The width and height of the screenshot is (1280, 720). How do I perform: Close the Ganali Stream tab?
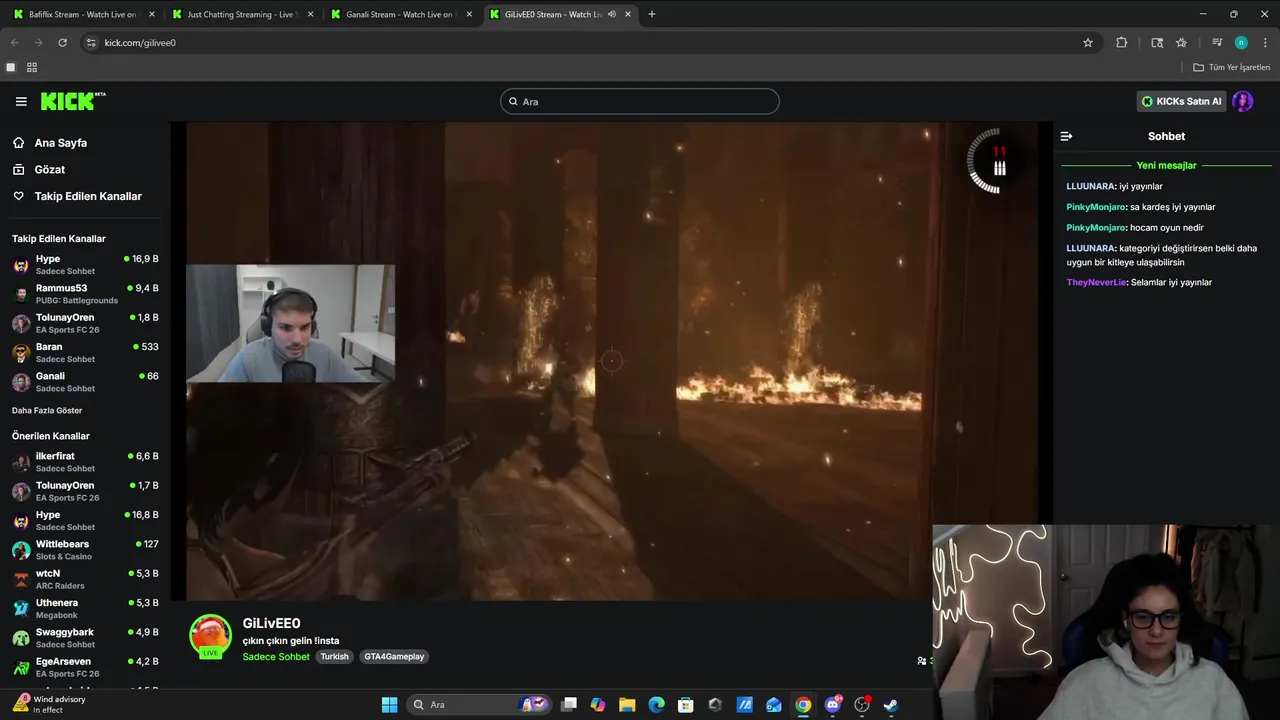click(469, 14)
